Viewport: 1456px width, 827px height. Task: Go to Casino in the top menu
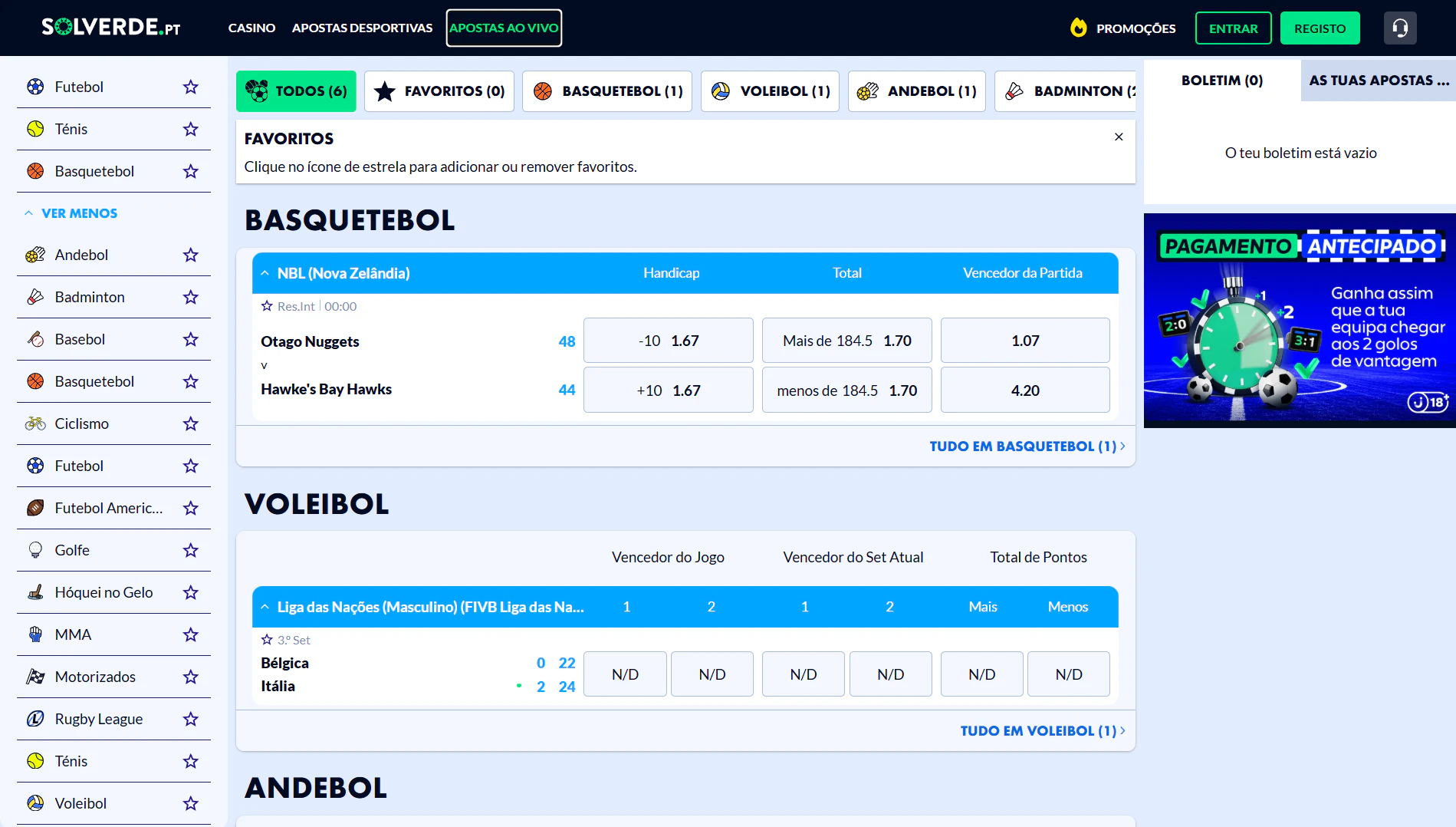pos(251,28)
